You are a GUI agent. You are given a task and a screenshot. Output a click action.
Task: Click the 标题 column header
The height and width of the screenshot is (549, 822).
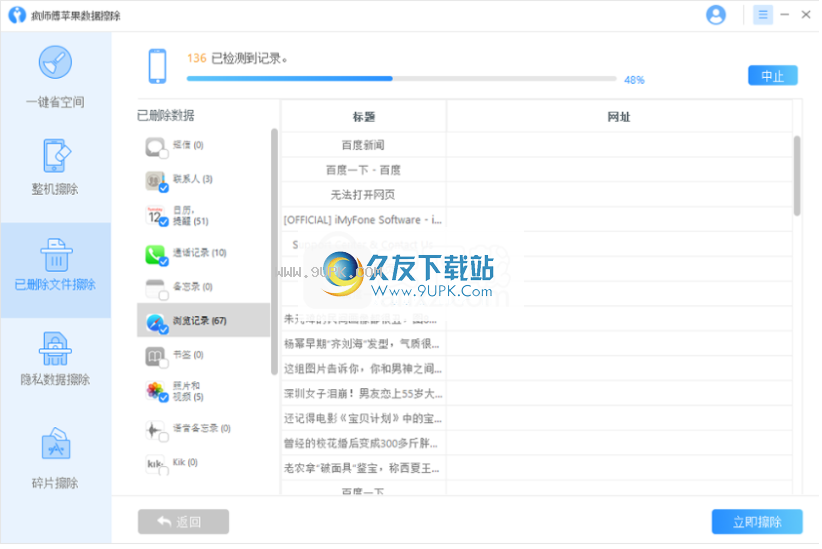coord(365,117)
